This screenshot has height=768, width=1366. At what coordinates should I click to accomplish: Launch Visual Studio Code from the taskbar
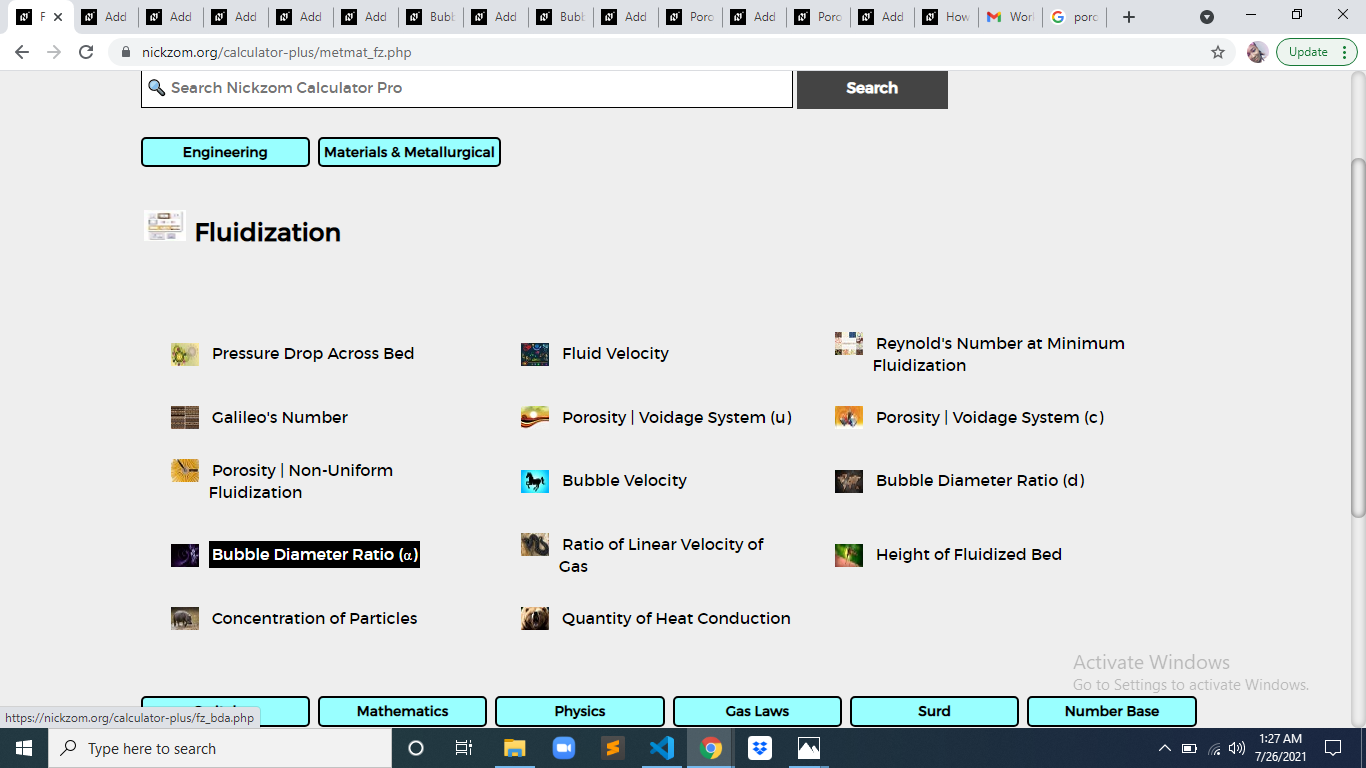tap(661, 748)
